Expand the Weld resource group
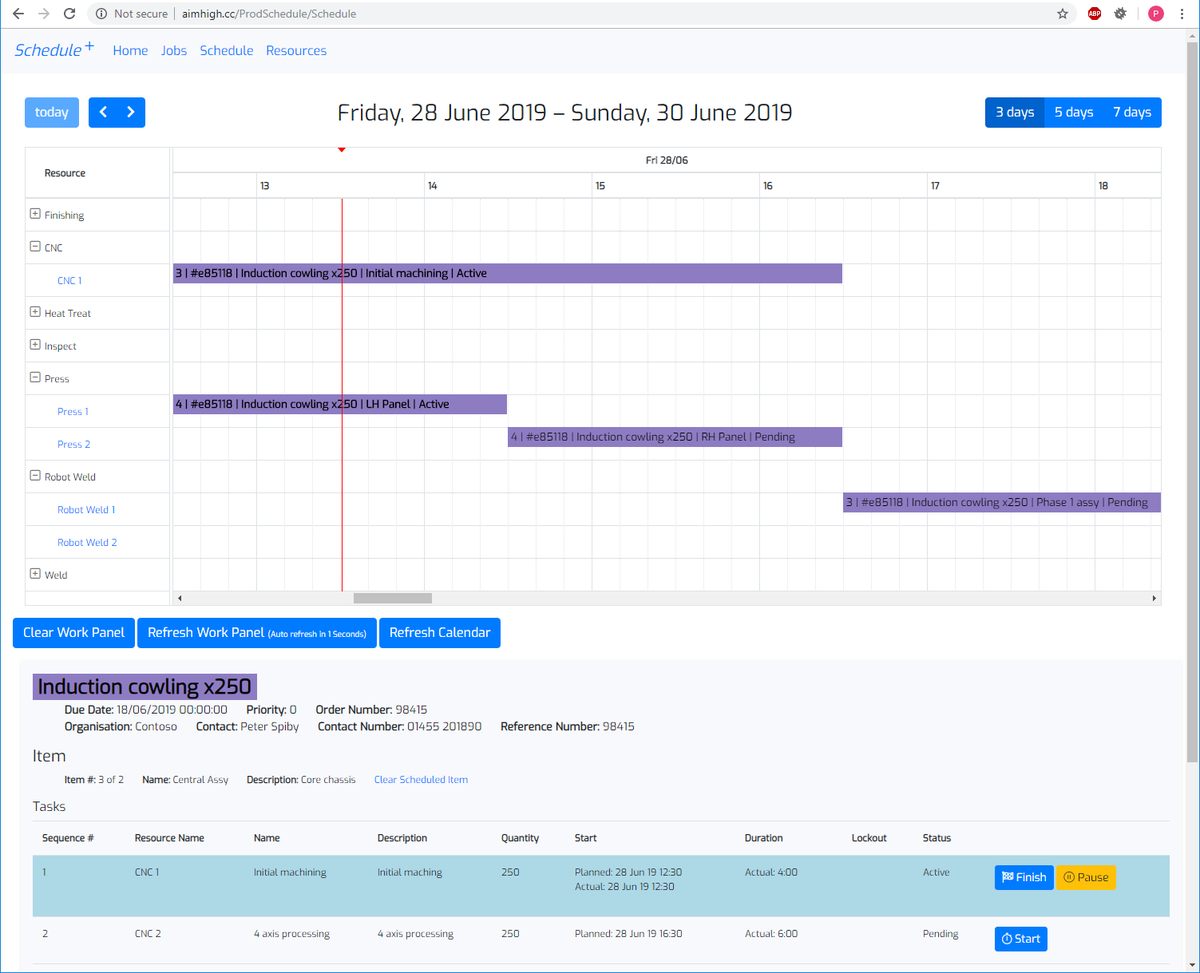Viewport: 1200px width, 973px height. tap(34, 574)
